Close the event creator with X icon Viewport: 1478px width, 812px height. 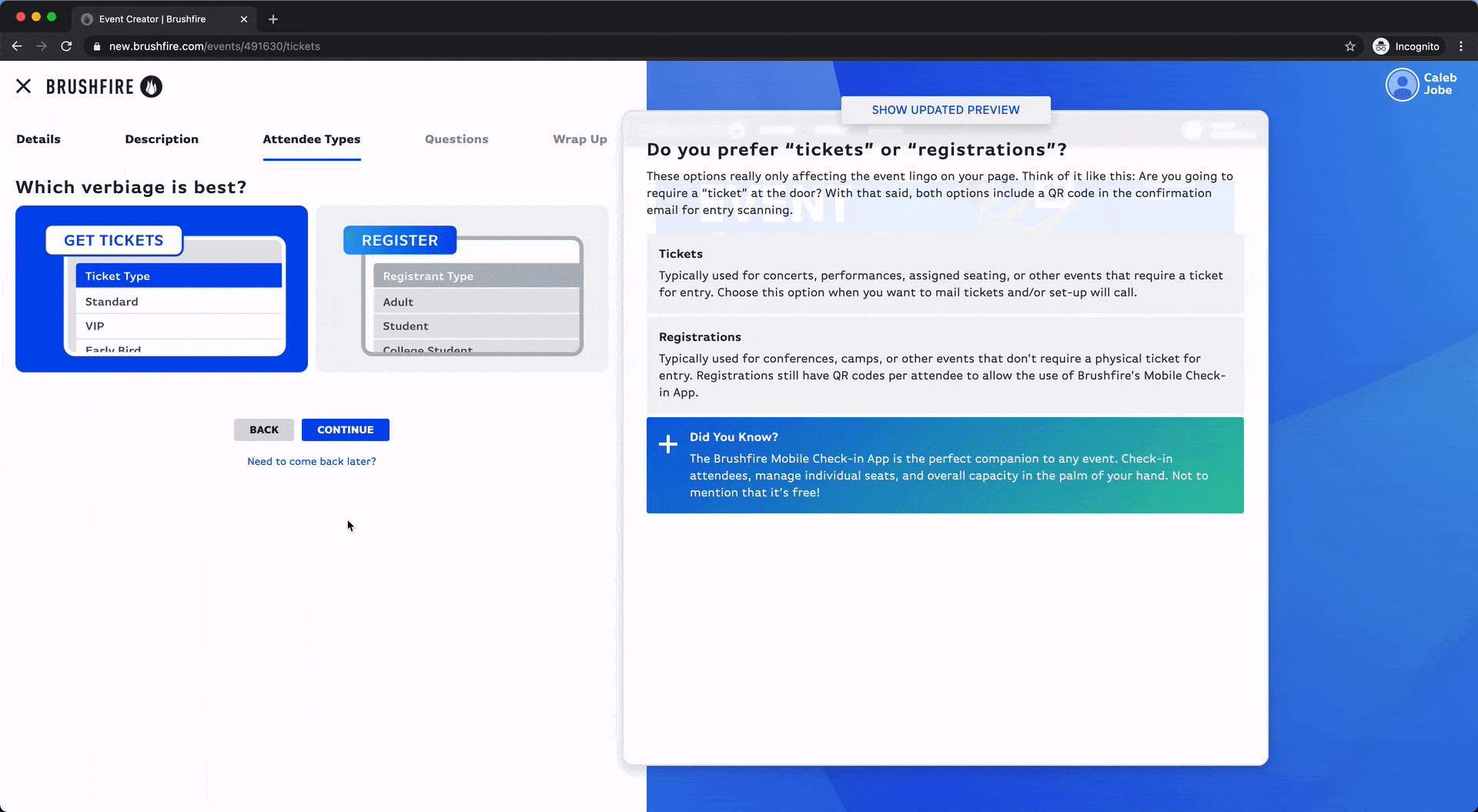24,86
